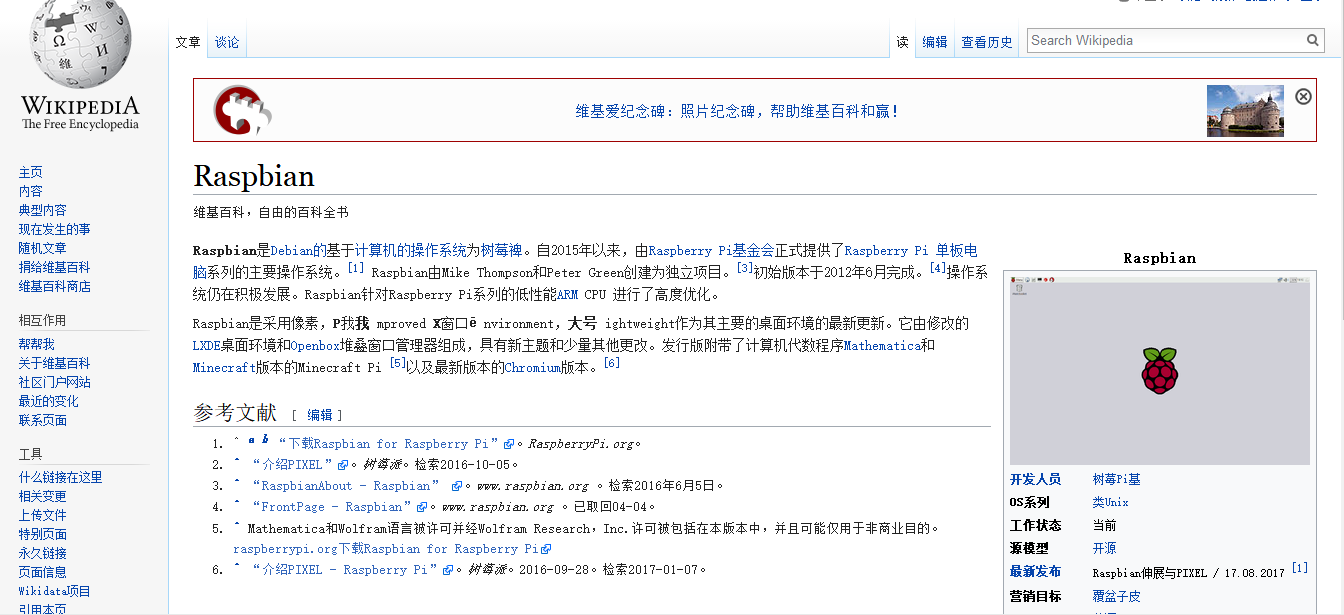The width and height of the screenshot is (1344, 615).
Task: Click 什么链接在这里 tool link
Action: coord(61,477)
